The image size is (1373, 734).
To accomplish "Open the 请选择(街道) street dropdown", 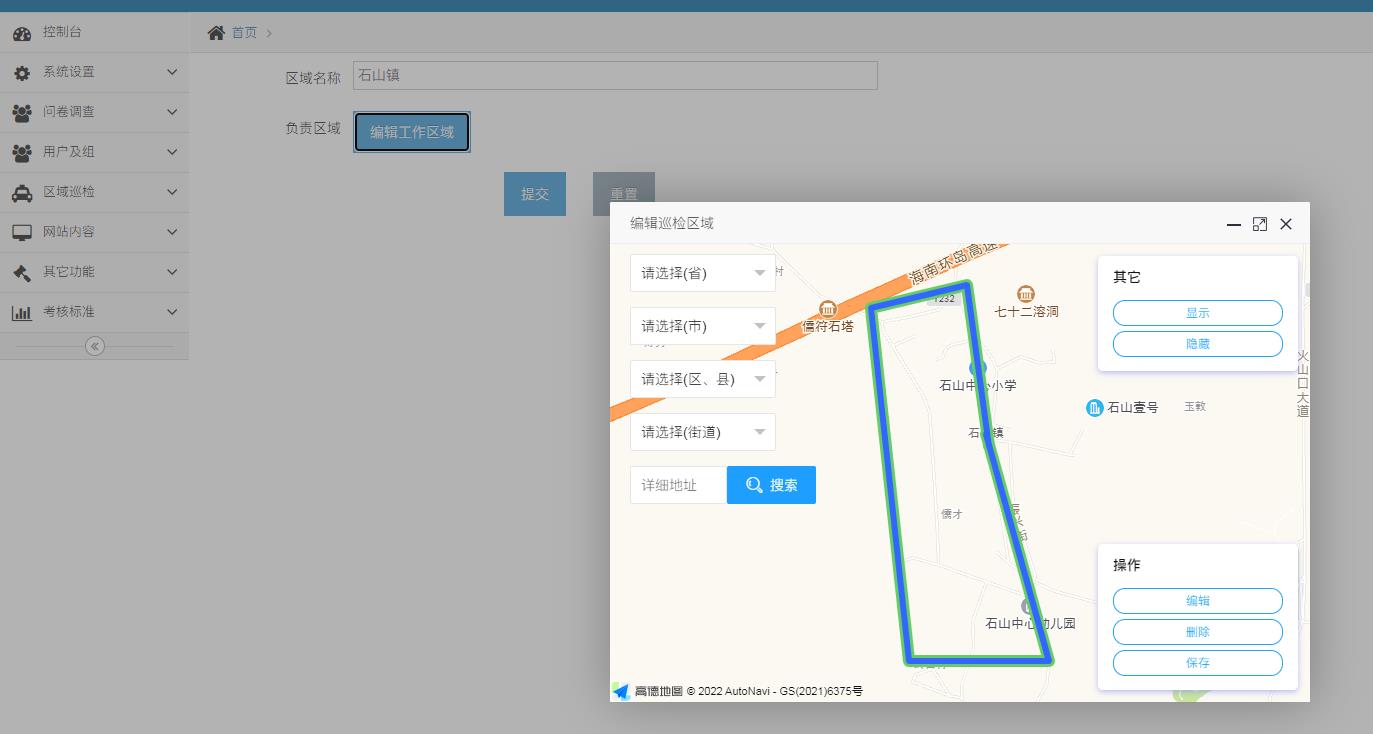I will click(703, 432).
